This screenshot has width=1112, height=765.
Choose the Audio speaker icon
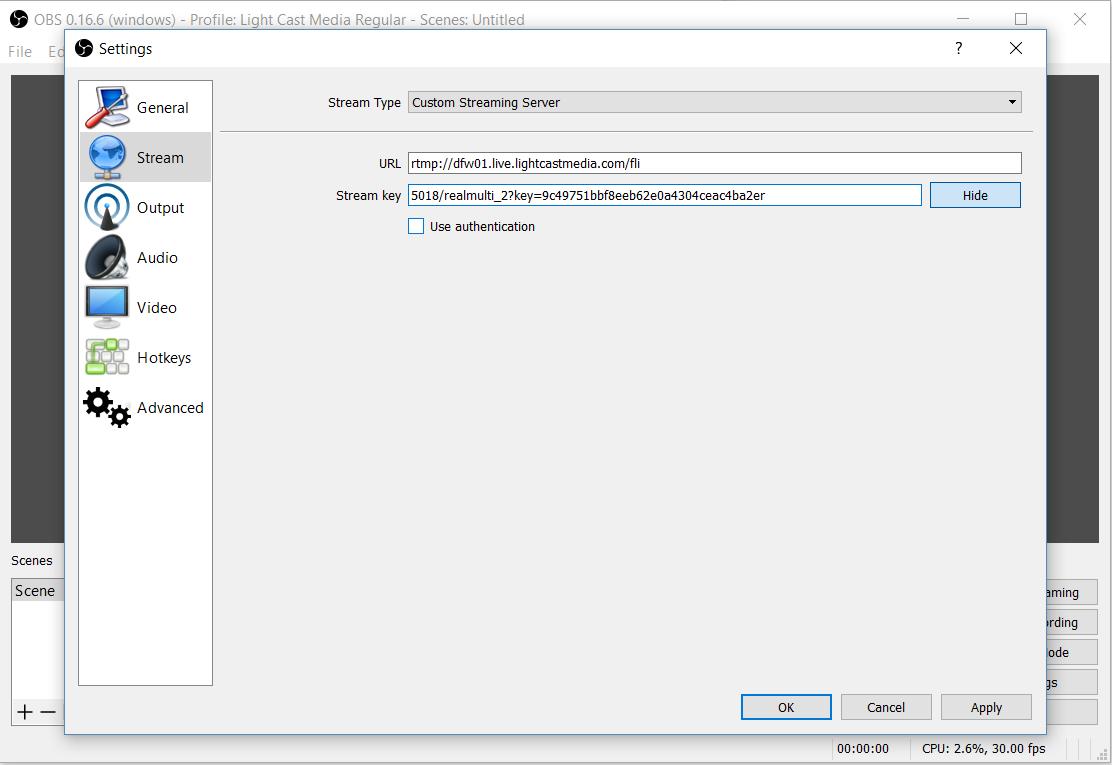coord(107,257)
